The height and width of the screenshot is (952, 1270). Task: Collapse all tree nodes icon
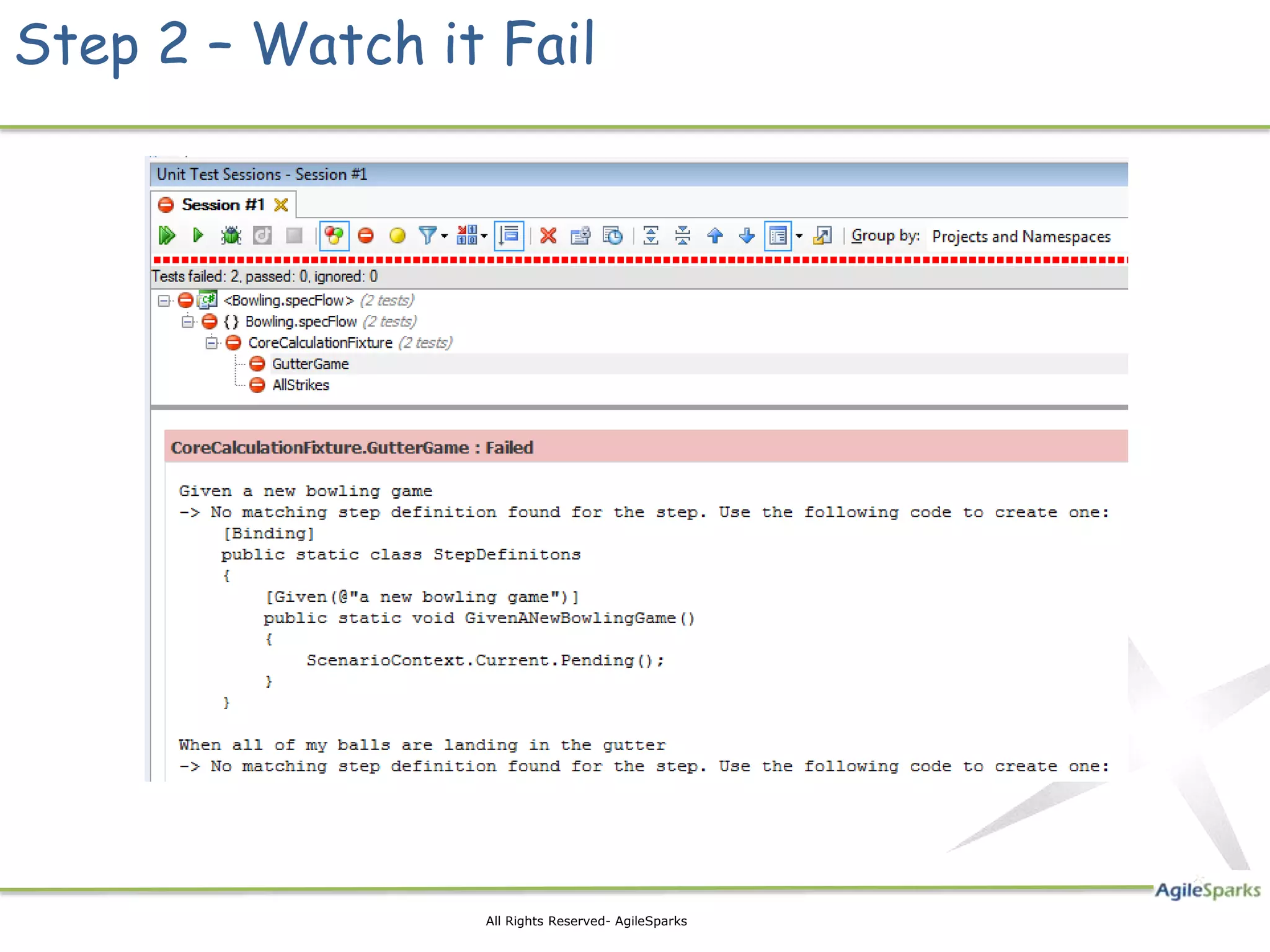click(683, 236)
